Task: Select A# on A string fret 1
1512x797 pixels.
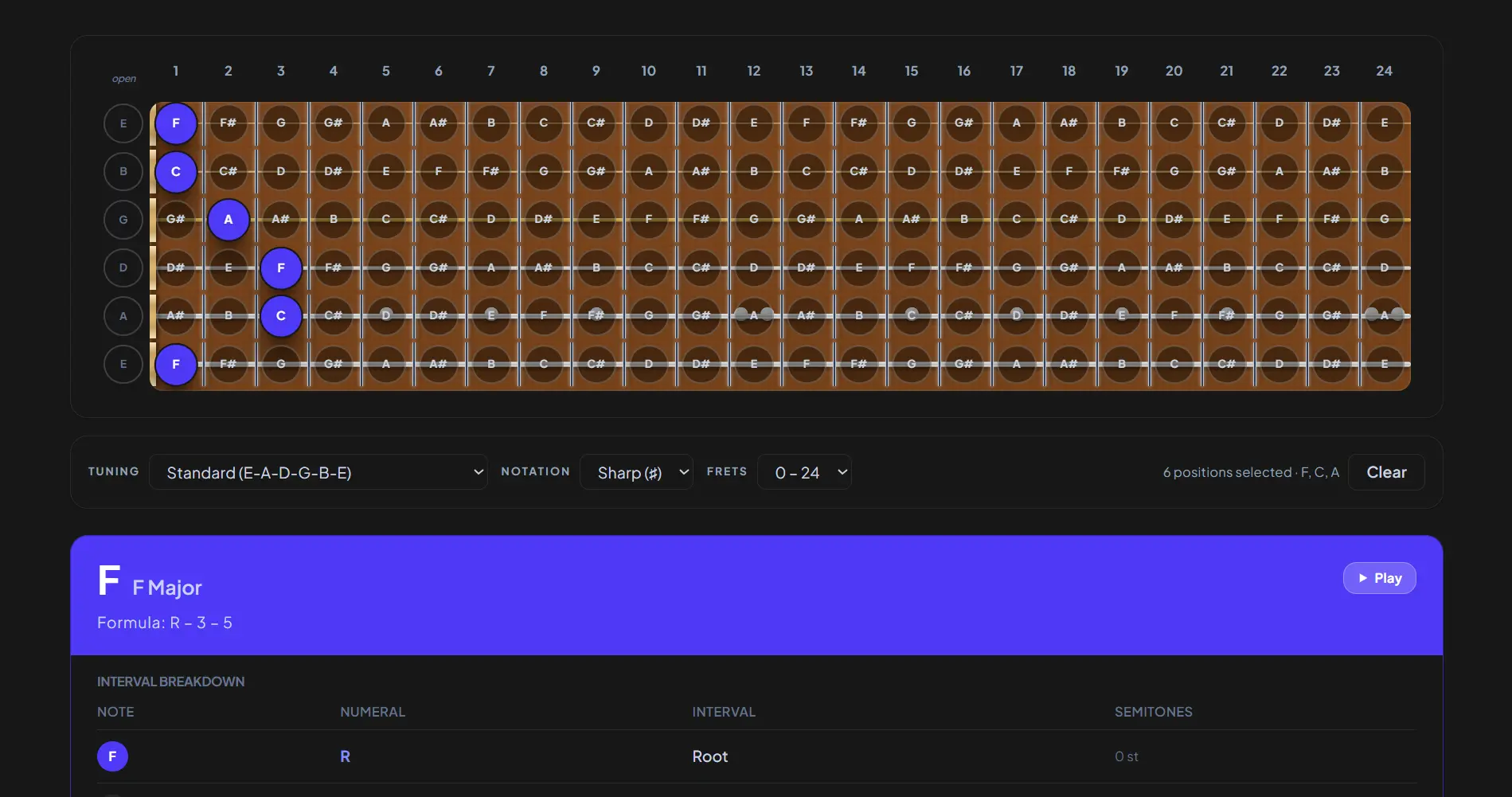Action: [x=176, y=316]
